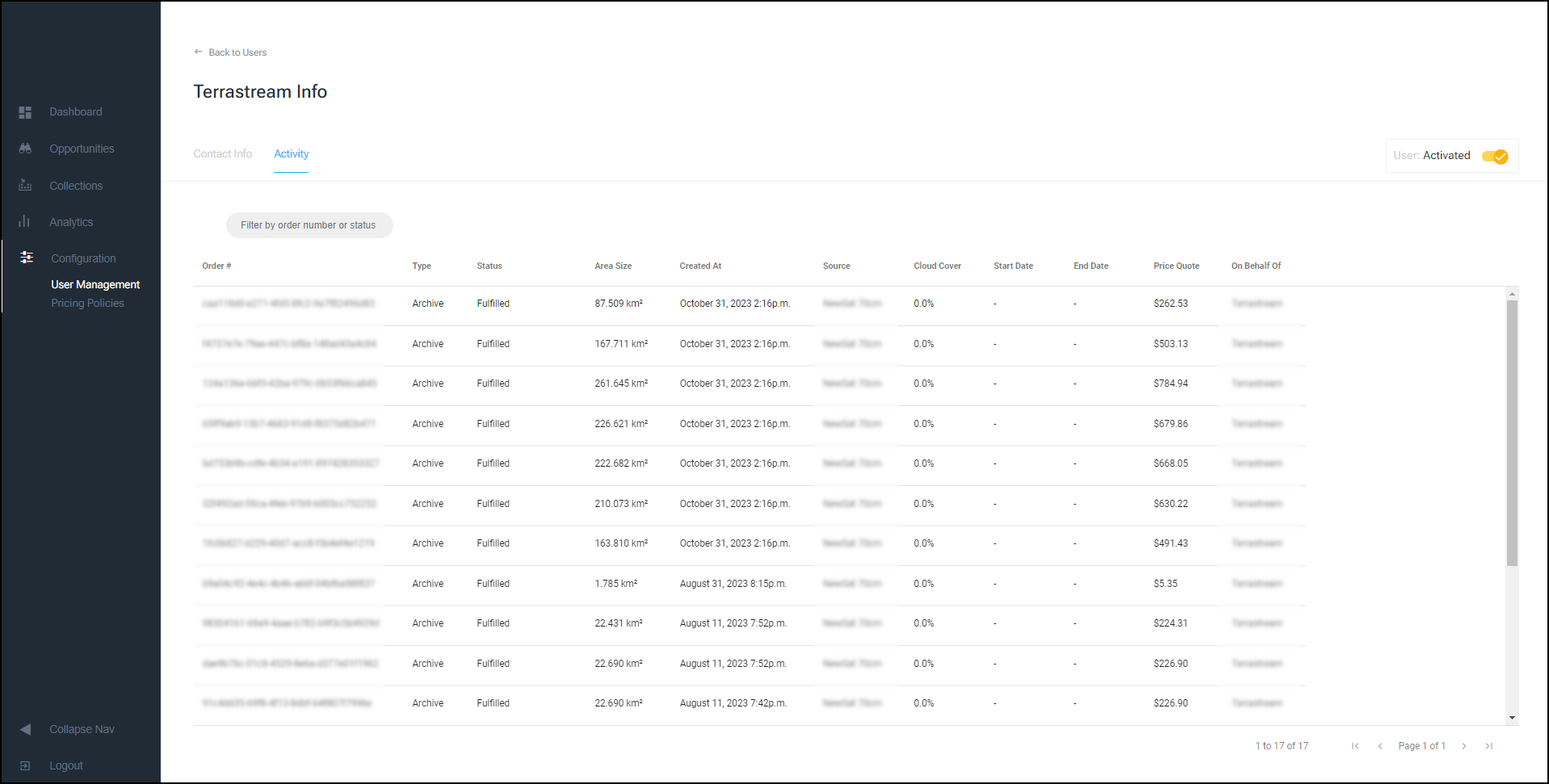Sort by Created At column header
Viewport: 1549px width, 784px height.
tap(700, 266)
